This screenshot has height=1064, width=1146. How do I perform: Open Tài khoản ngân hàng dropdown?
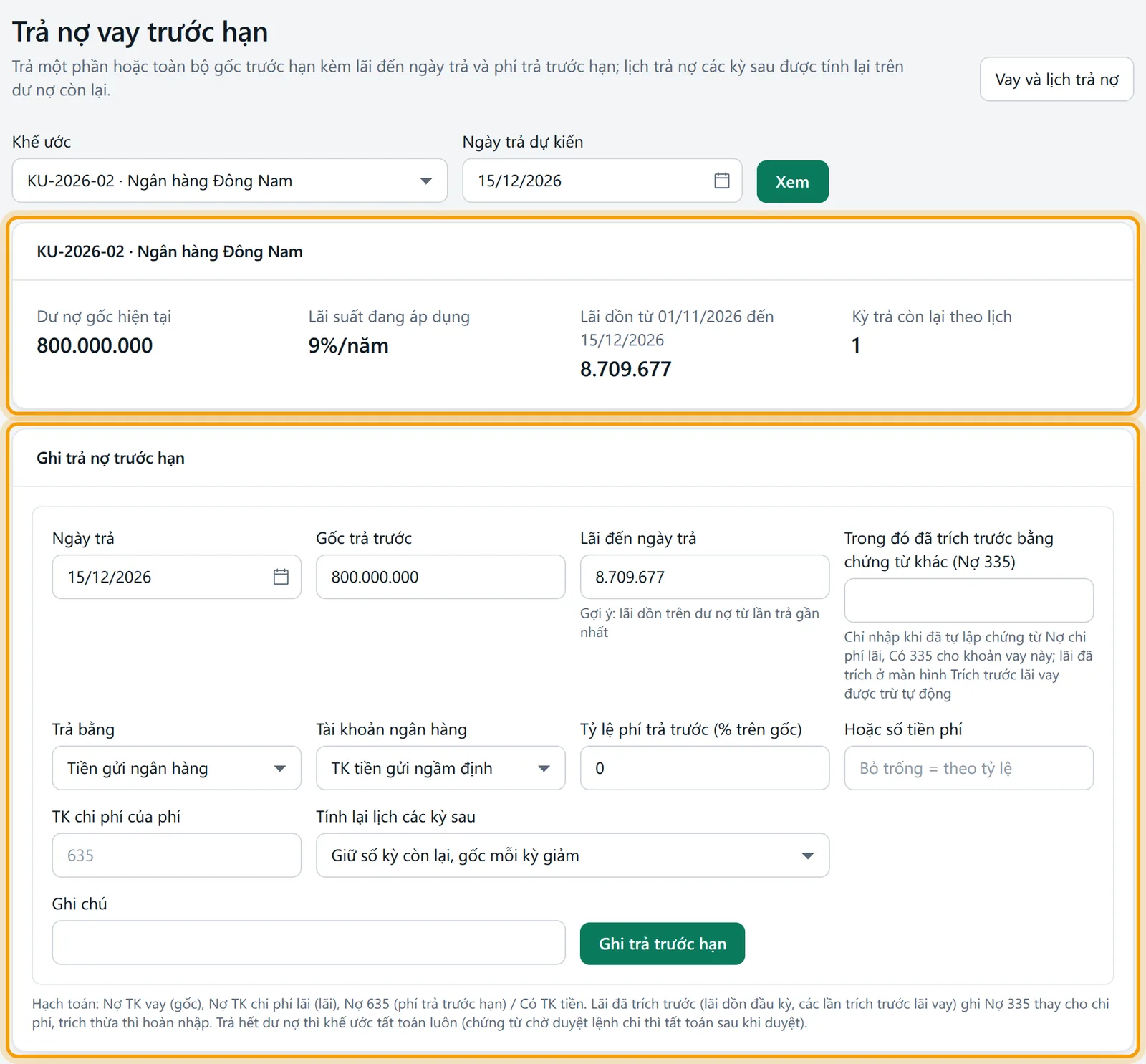tap(440, 768)
